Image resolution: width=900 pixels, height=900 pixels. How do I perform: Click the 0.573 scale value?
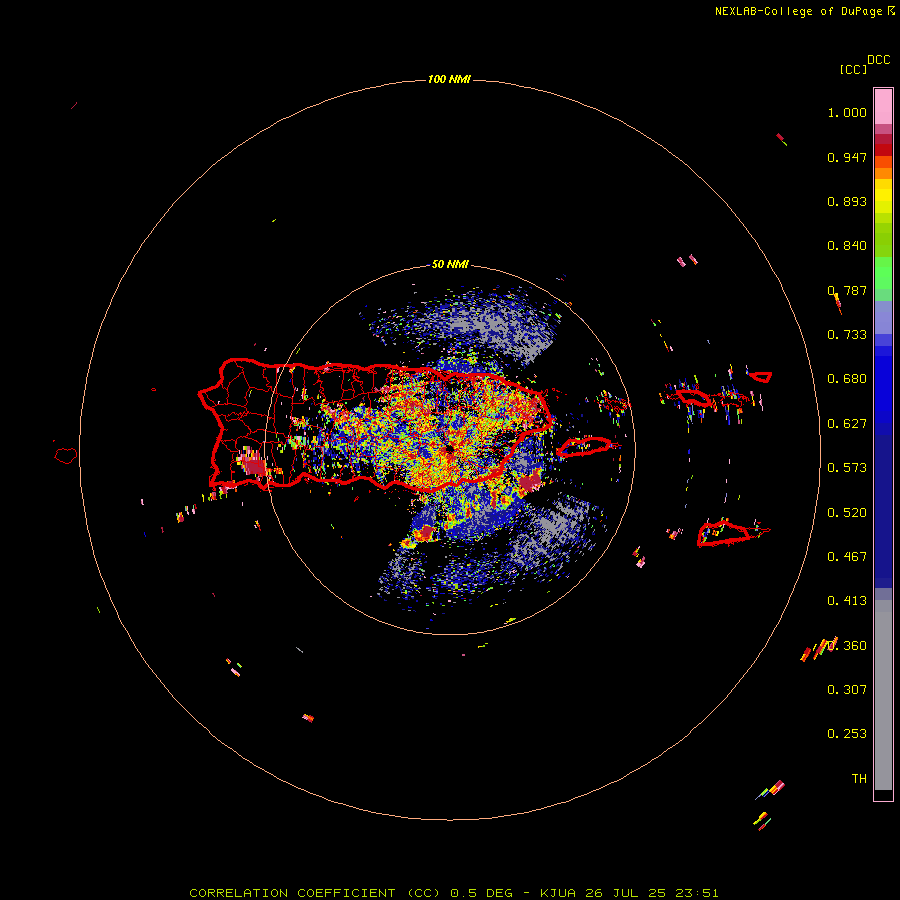tap(847, 468)
